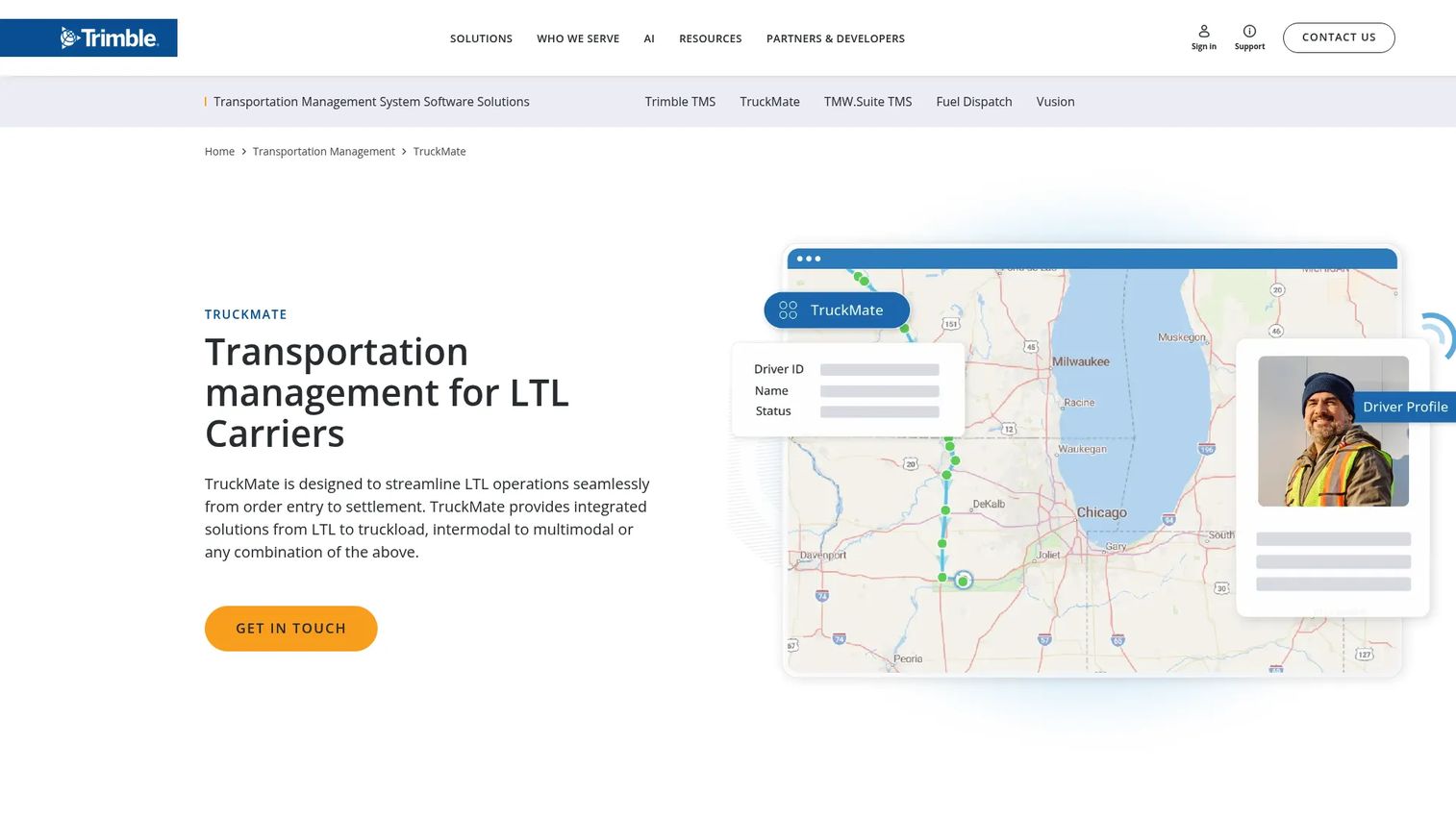
Task: Click the Chicago label on the map
Action: 1101,513
